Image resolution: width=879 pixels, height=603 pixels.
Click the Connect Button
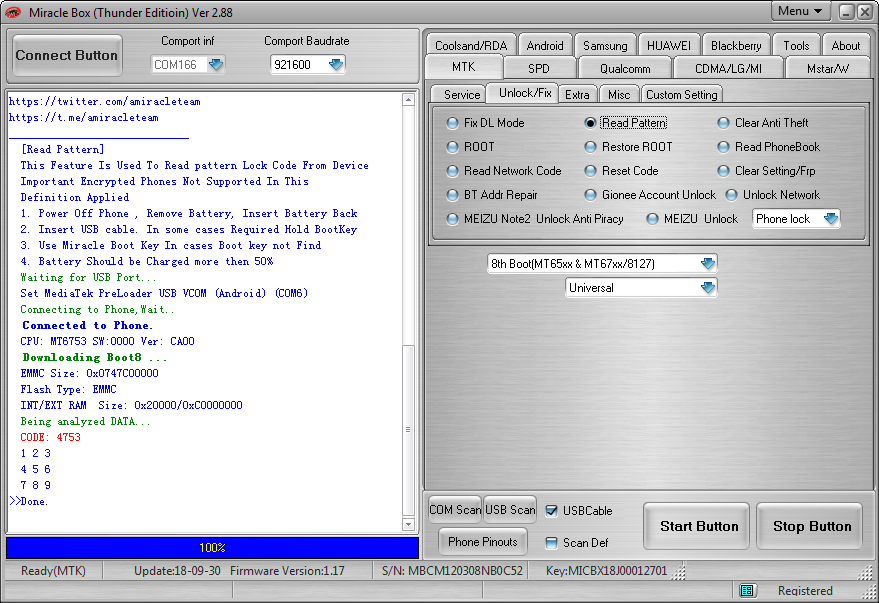tap(67, 55)
